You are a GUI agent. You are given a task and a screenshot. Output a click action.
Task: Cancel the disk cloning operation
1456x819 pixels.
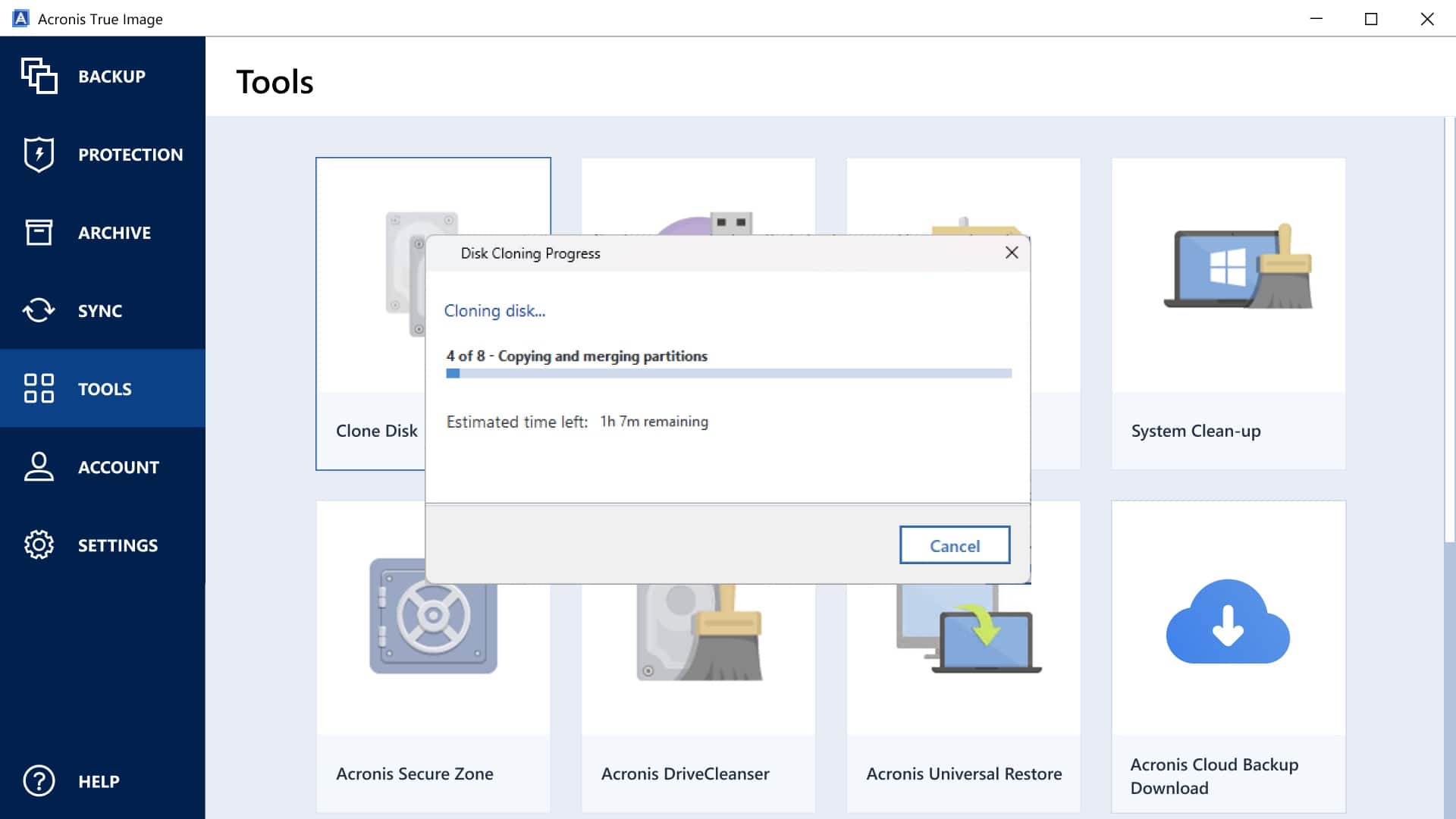pyautogui.click(x=955, y=545)
